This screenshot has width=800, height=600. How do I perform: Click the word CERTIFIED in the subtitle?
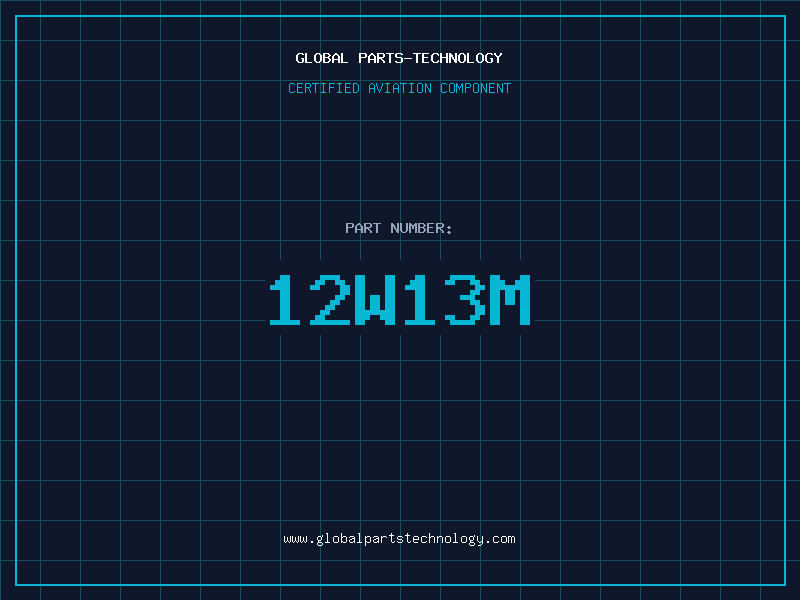324,88
